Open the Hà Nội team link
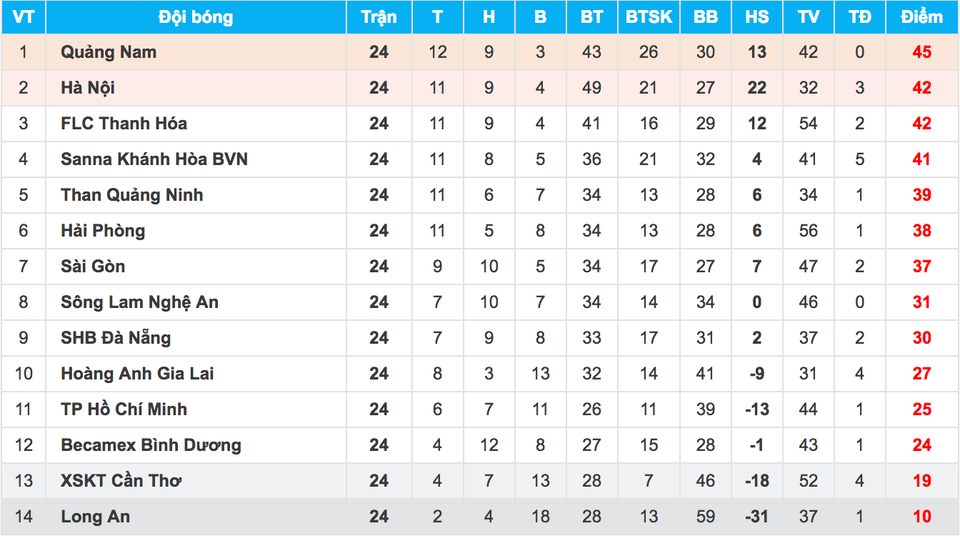The image size is (960, 536). point(88,88)
